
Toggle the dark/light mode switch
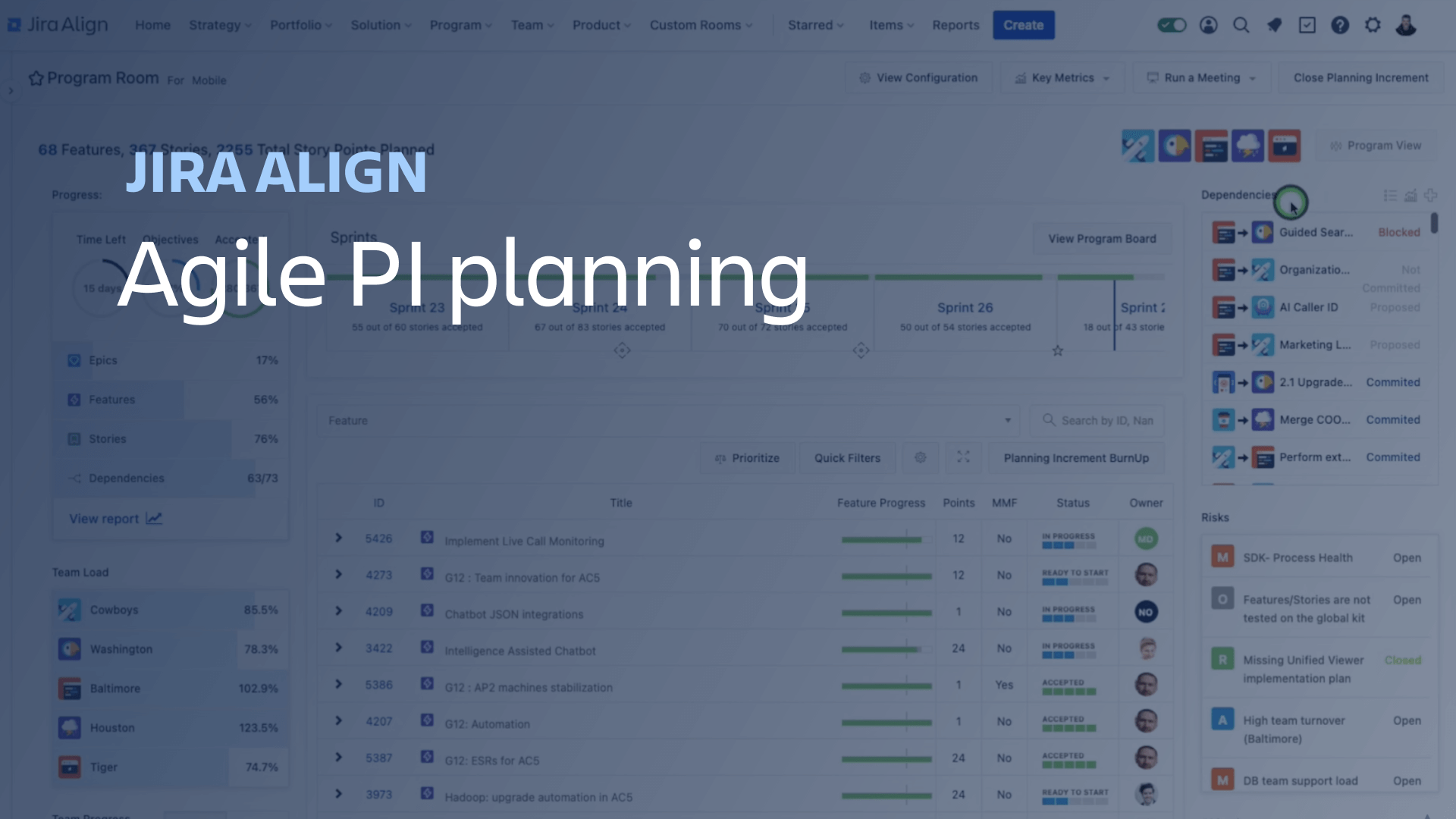click(x=1170, y=25)
